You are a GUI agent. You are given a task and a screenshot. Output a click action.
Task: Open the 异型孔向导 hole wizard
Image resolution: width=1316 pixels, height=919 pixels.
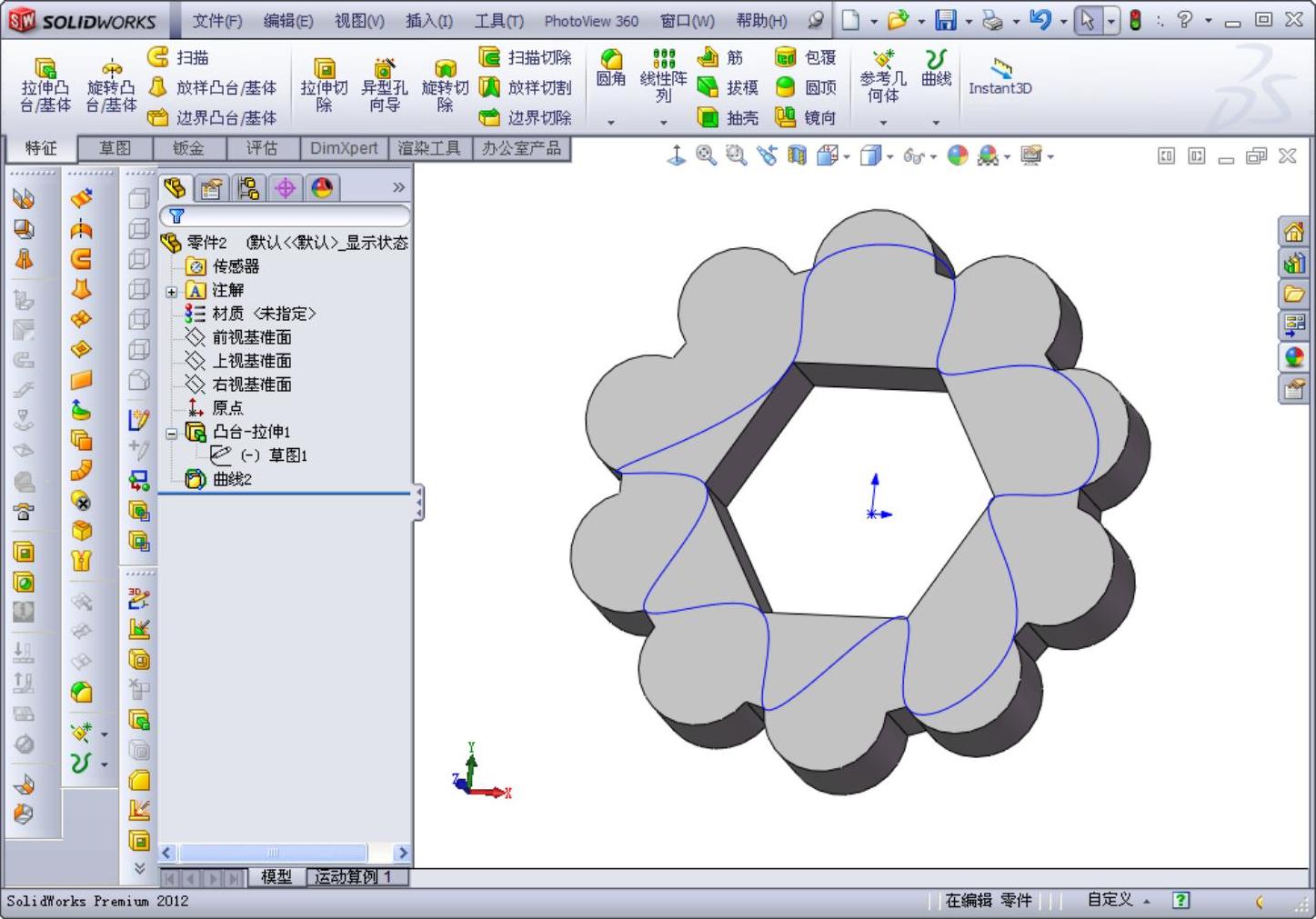(x=385, y=85)
